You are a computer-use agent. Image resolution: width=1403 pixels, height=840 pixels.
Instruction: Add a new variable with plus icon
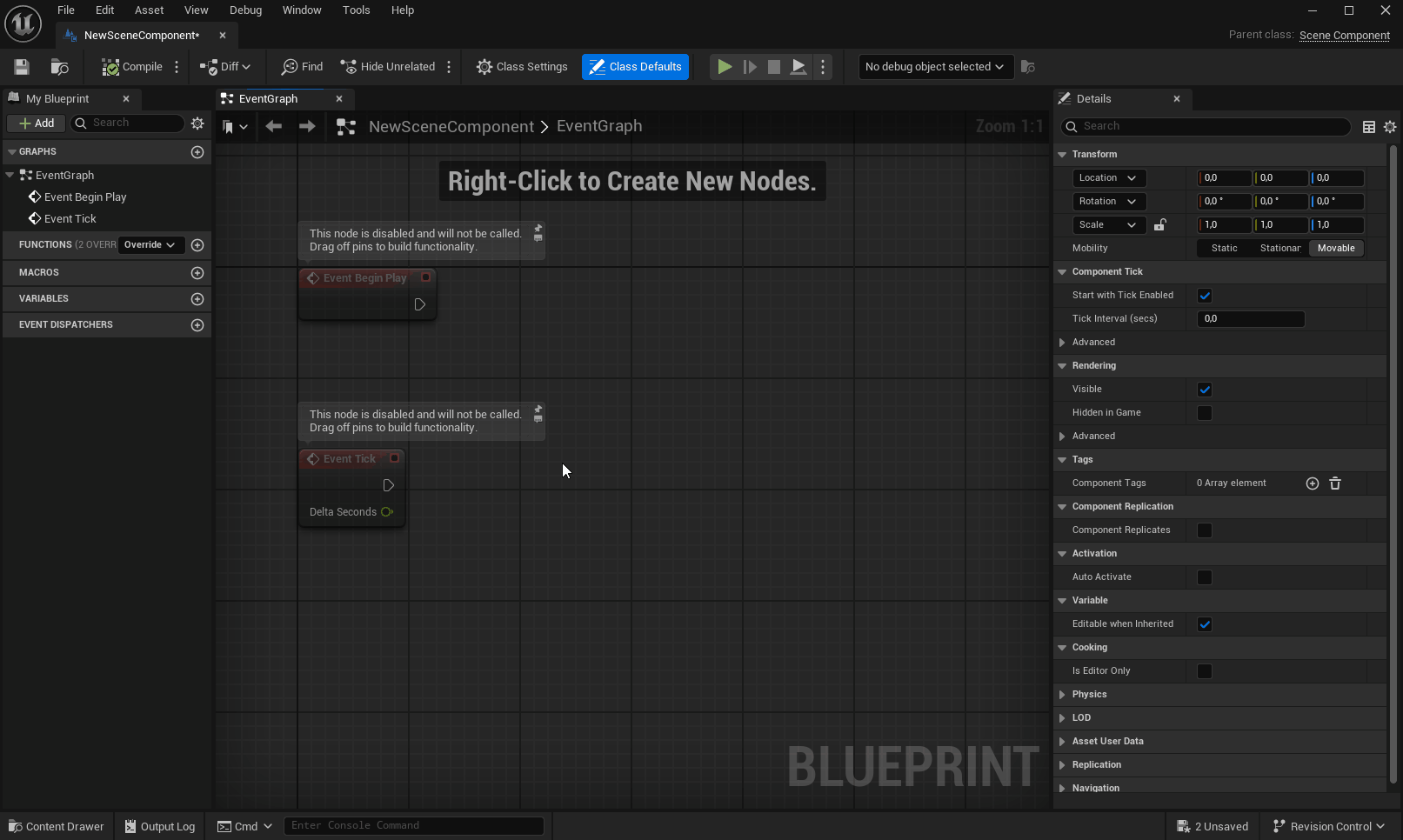click(x=197, y=299)
